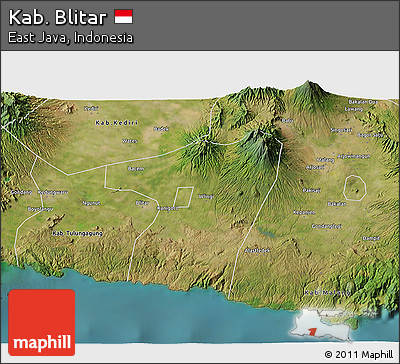The width and height of the screenshot is (400, 364).
Task: Click the Indonesian flag icon
Action: [124, 17]
